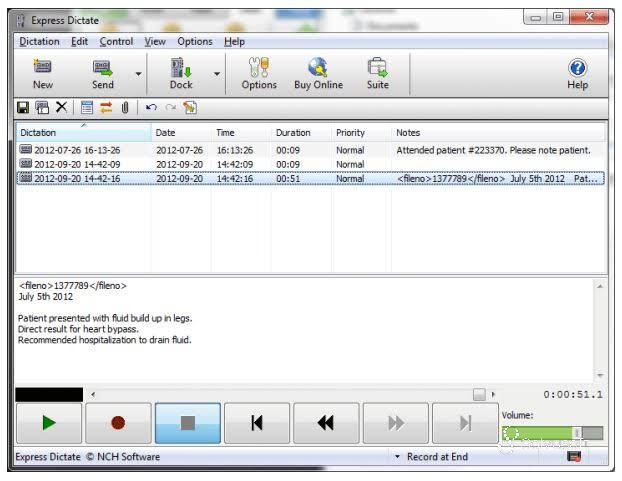This screenshot has width=622, height=481.
Task: Open the Control menu
Action: click(116, 42)
